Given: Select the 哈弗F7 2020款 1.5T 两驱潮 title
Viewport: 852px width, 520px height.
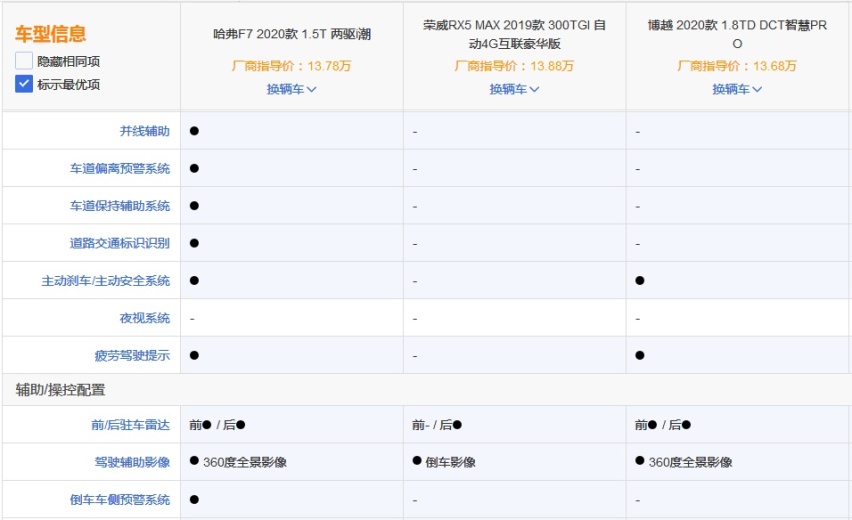Looking at the screenshot, I should pos(292,34).
